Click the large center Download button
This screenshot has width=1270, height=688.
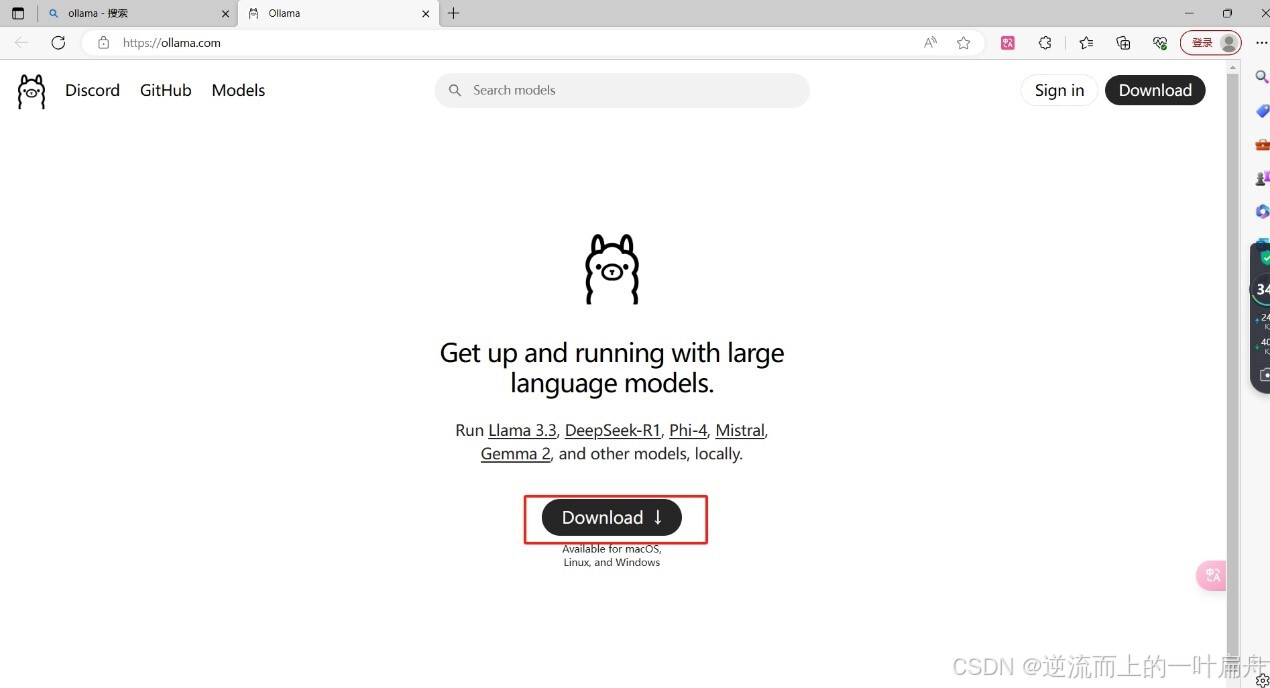point(612,517)
